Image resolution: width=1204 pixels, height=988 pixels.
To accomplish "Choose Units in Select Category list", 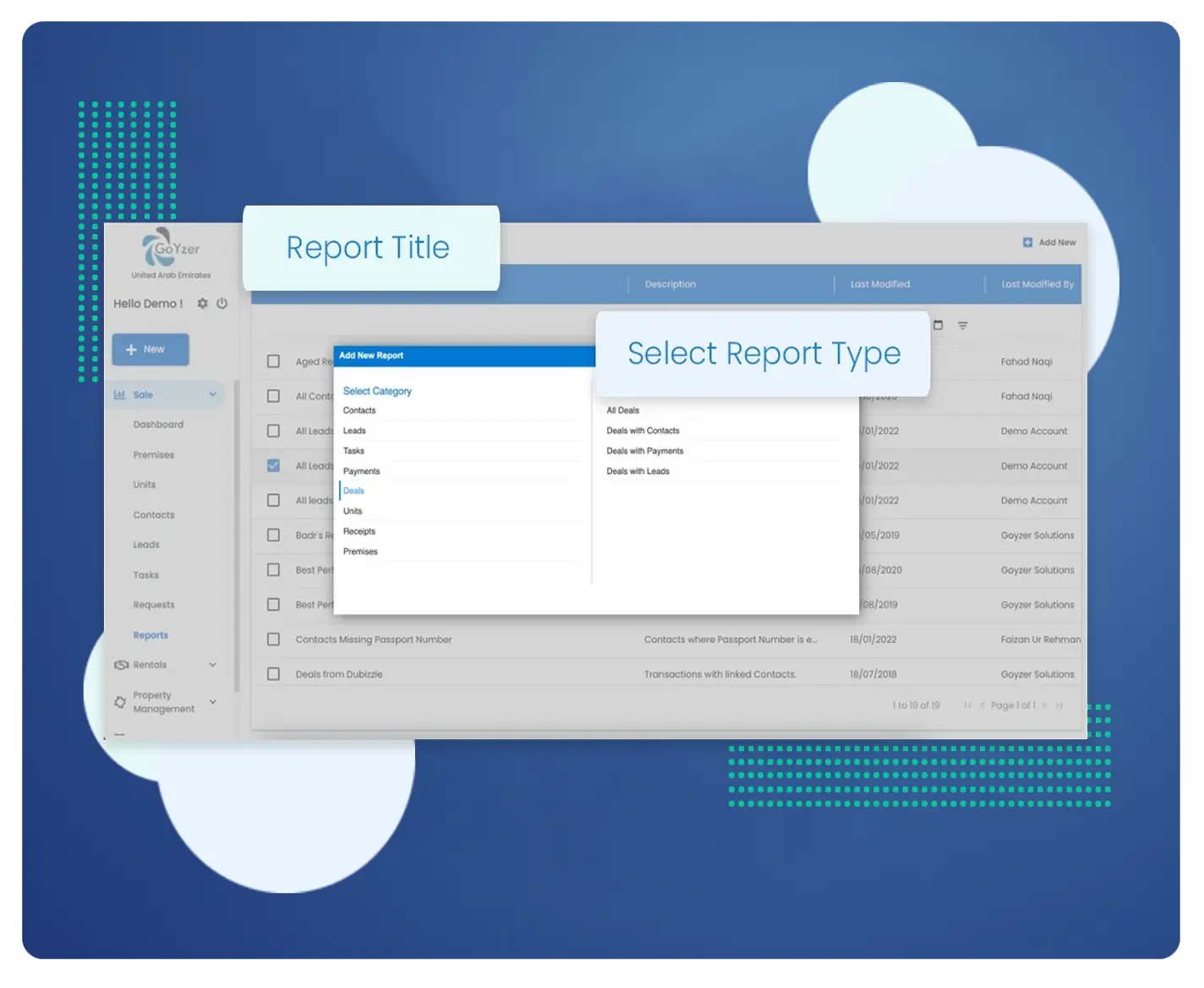I will [353, 511].
